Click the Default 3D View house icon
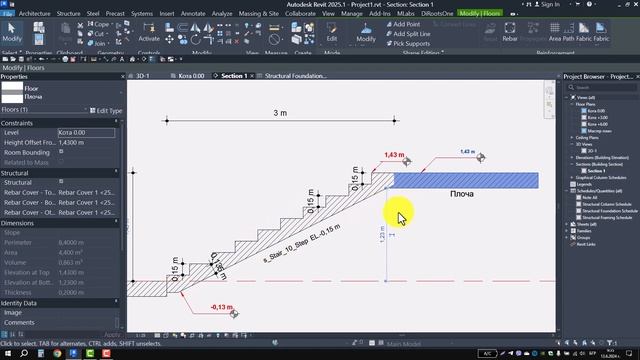Viewport: 640px width, 360px height. pyautogui.click(x=132, y=59)
